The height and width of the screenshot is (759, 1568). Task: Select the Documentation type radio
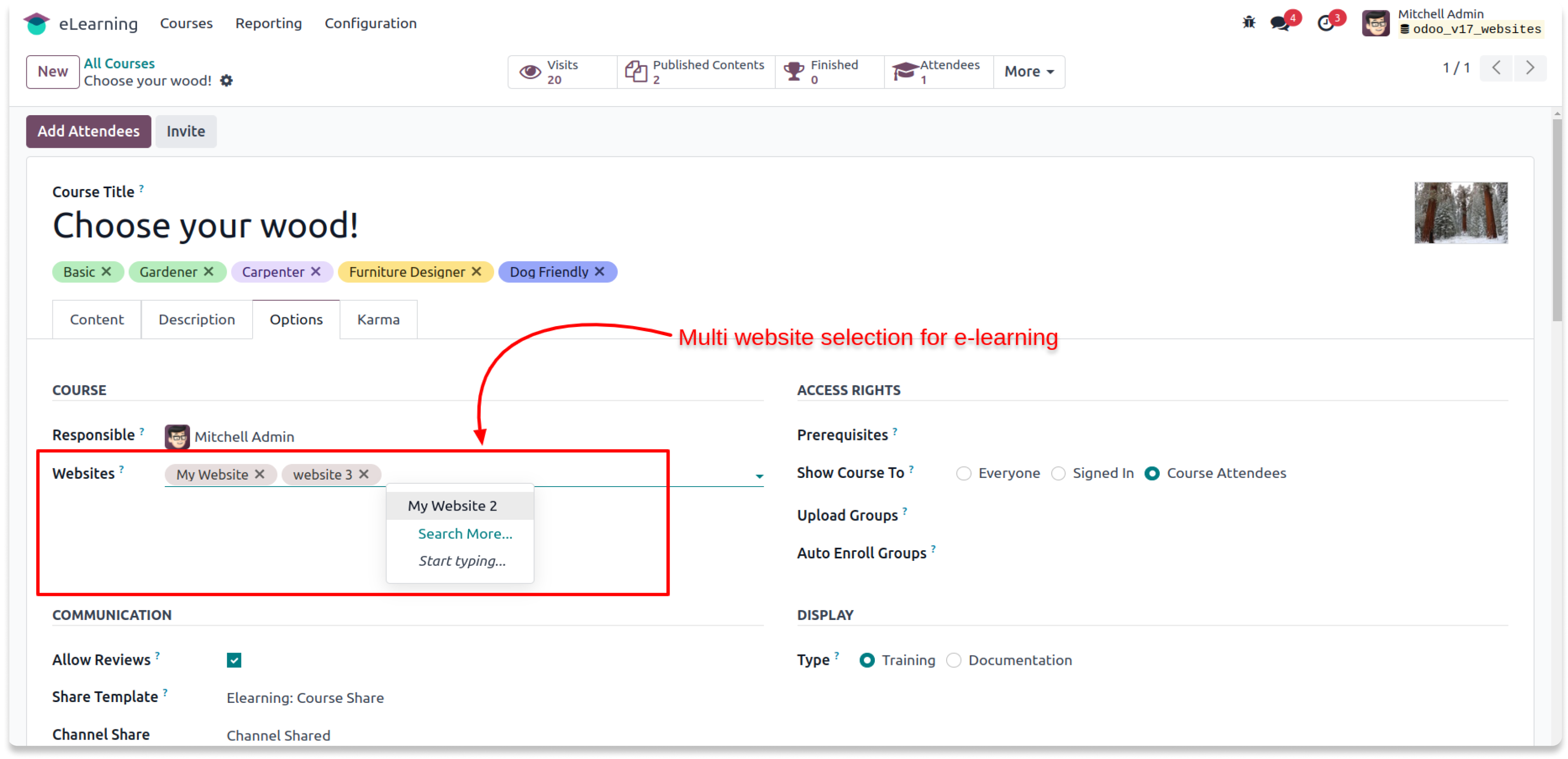tap(953, 660)
